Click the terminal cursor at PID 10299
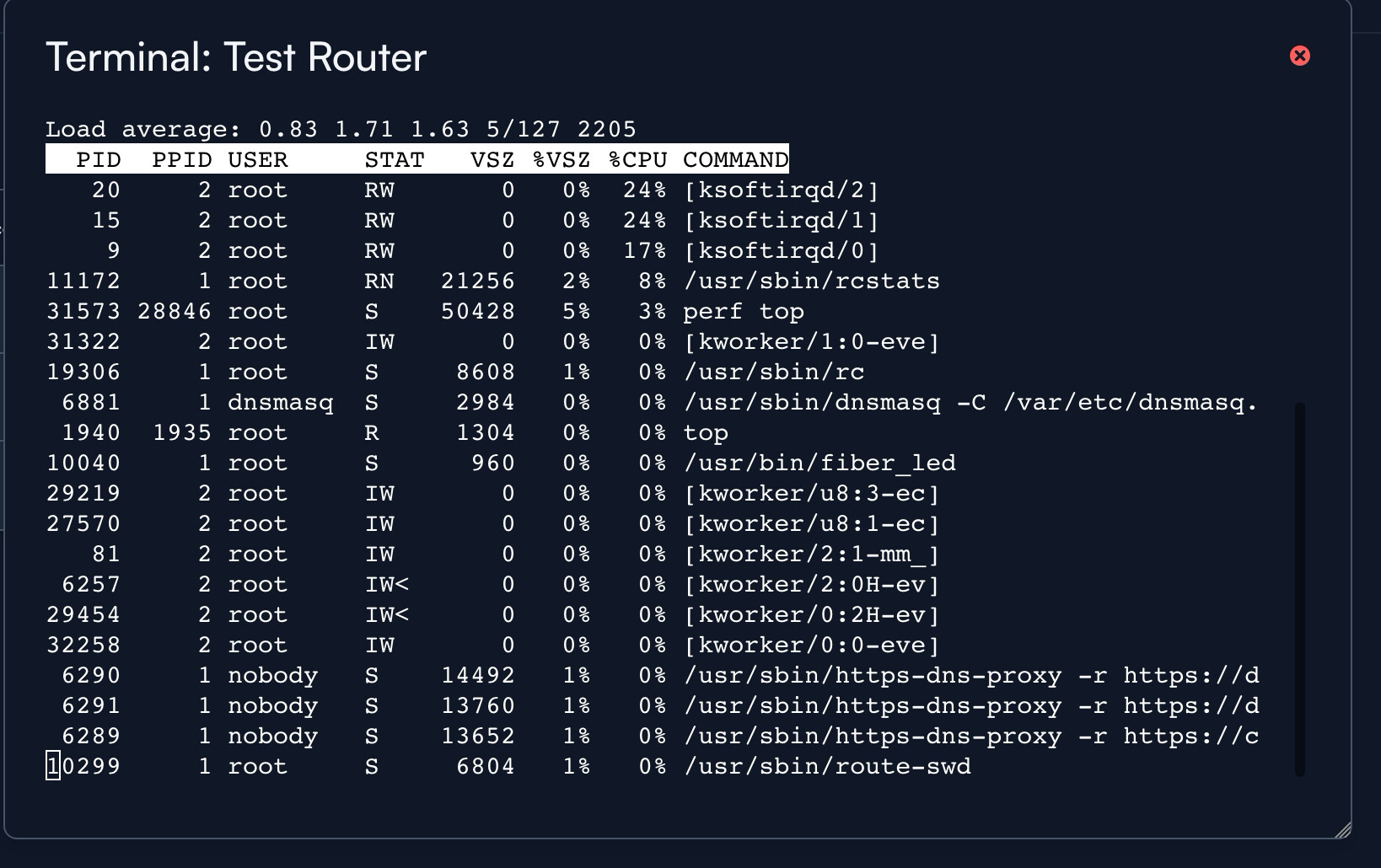The height and width of the screenshot is (868, 1381). tap(53, 766)
